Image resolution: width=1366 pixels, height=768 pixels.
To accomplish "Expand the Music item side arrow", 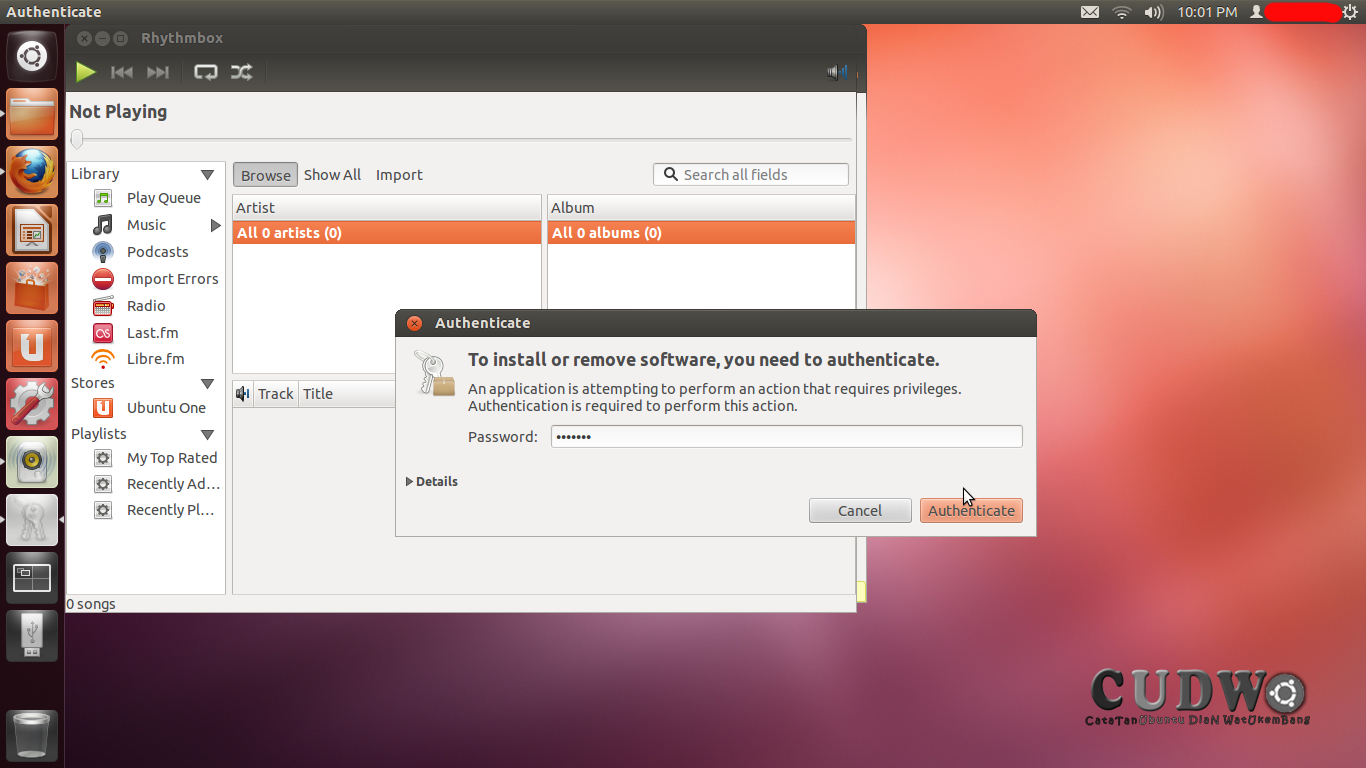I will point(215,225).
